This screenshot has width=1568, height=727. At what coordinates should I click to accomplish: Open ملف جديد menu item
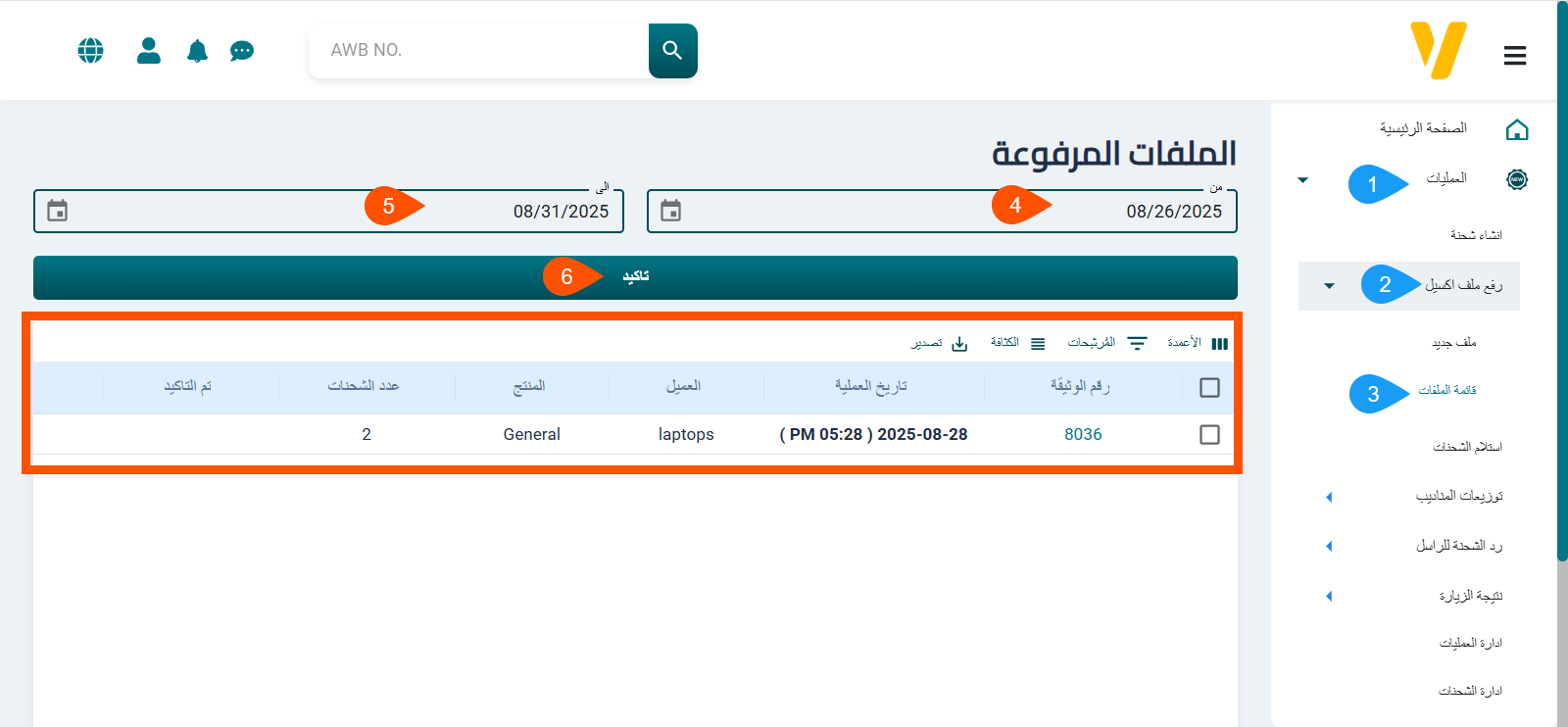pyautogui.click(x=1453, y=342)
